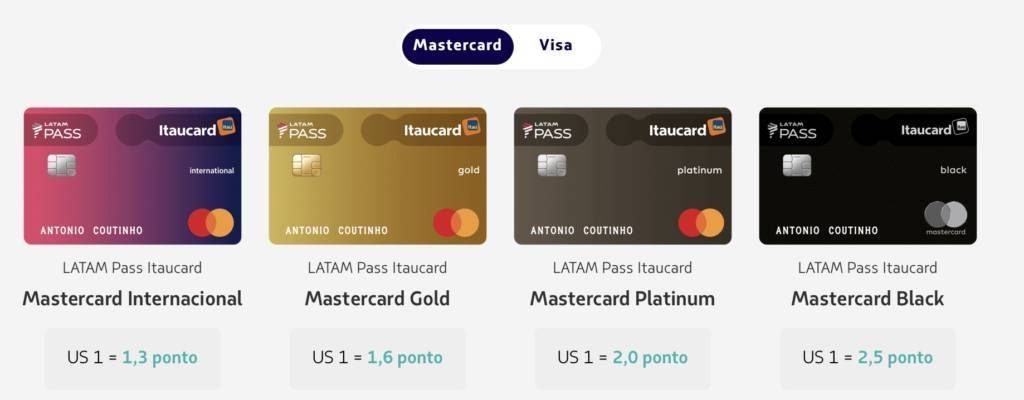Click the grey mastercard logo on Black card

[x=946, y=218]
